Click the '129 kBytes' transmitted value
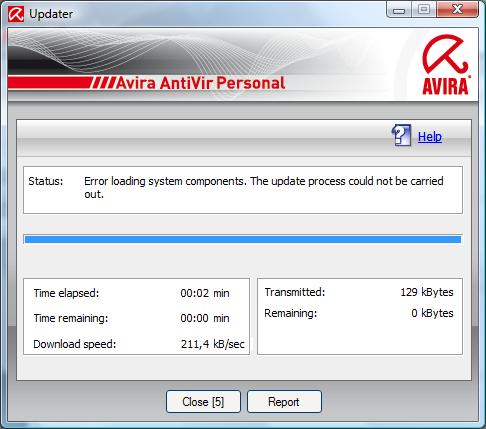486x429 pixels. [x=427, y=292]
